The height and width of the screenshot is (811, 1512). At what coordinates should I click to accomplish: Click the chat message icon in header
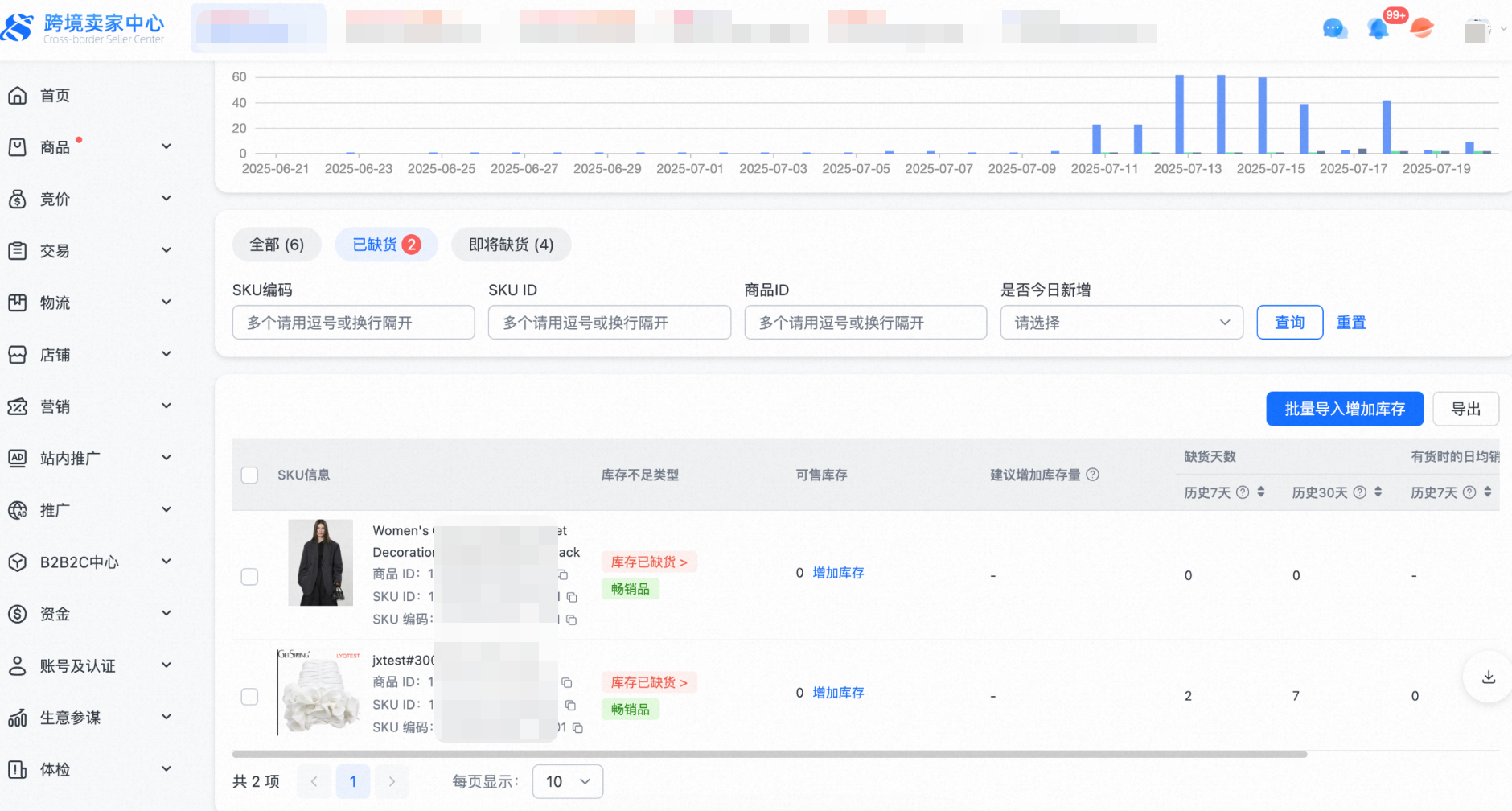(x=1334, y=29)
